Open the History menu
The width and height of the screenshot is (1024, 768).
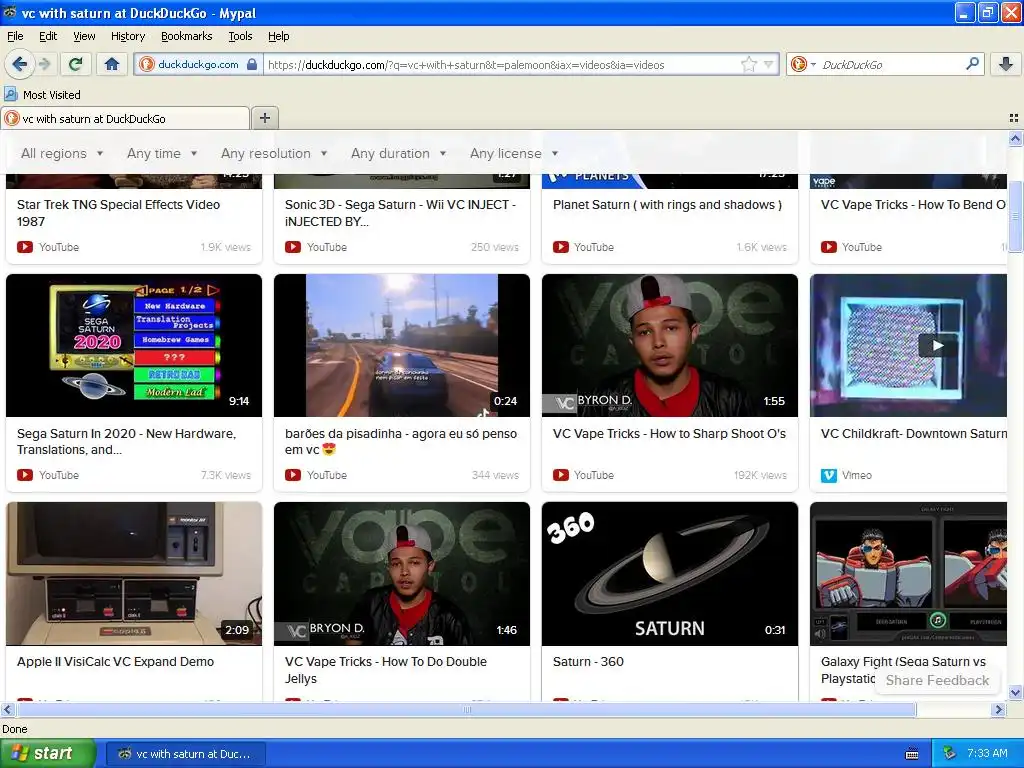click(127, 36)
